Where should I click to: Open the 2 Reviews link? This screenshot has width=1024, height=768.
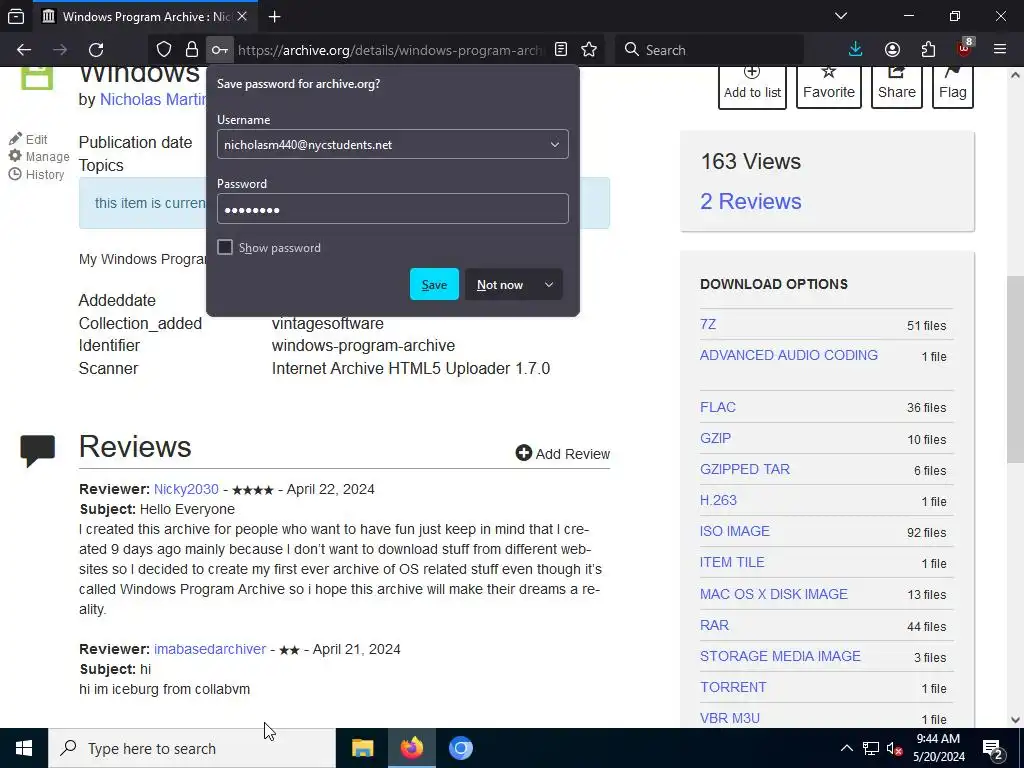[x=750, y=201]
